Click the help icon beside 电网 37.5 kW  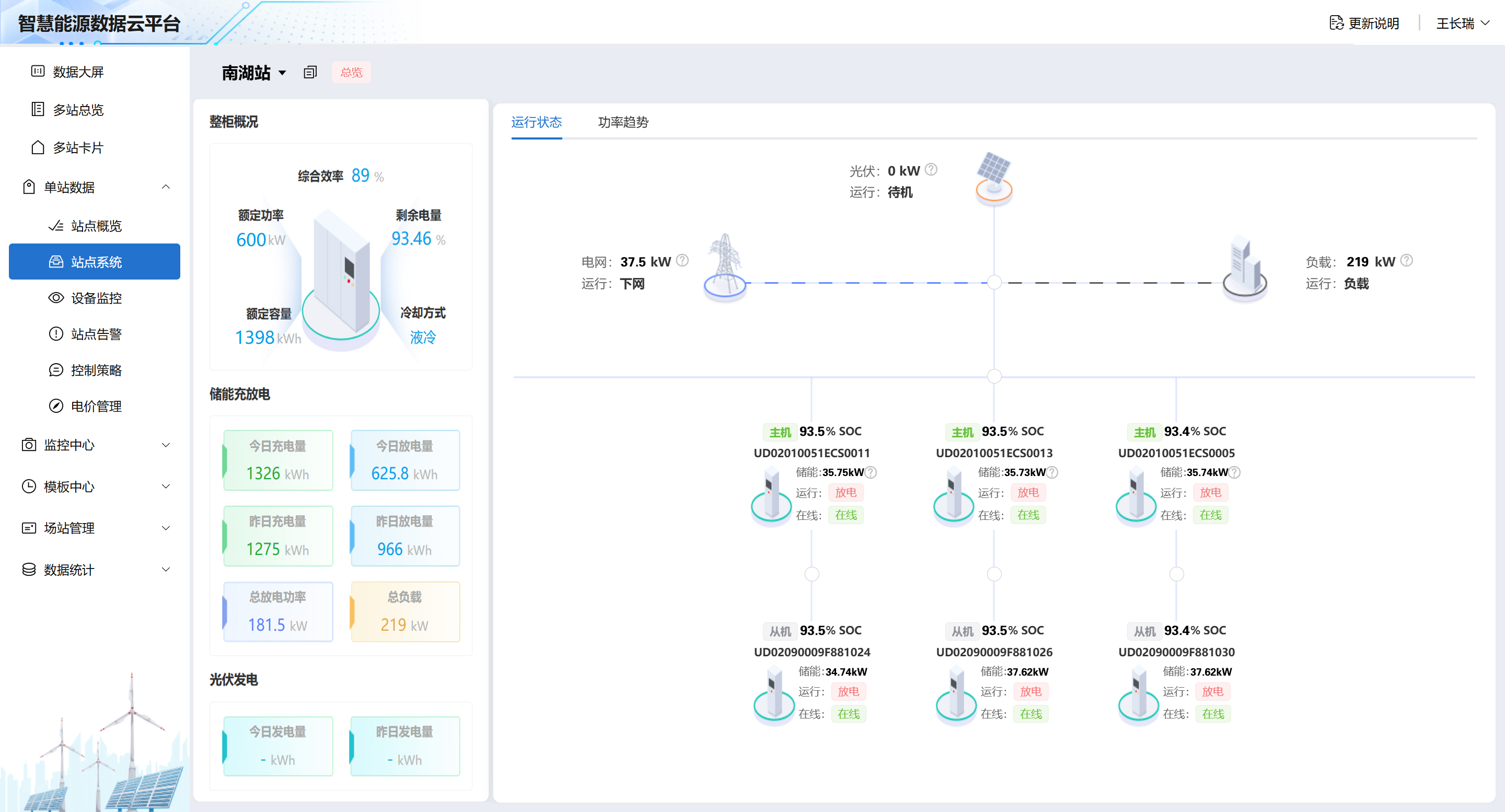[x=682, y=261]
